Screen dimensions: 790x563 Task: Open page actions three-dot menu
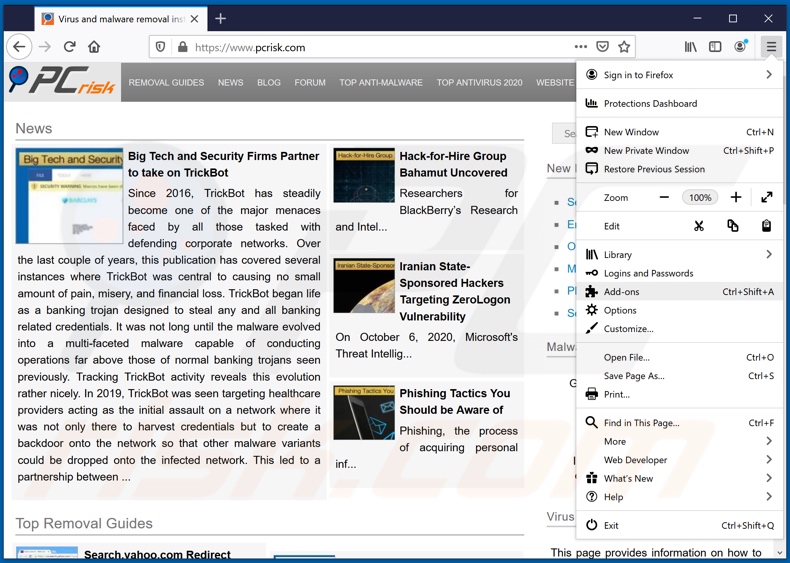[580, 47]
